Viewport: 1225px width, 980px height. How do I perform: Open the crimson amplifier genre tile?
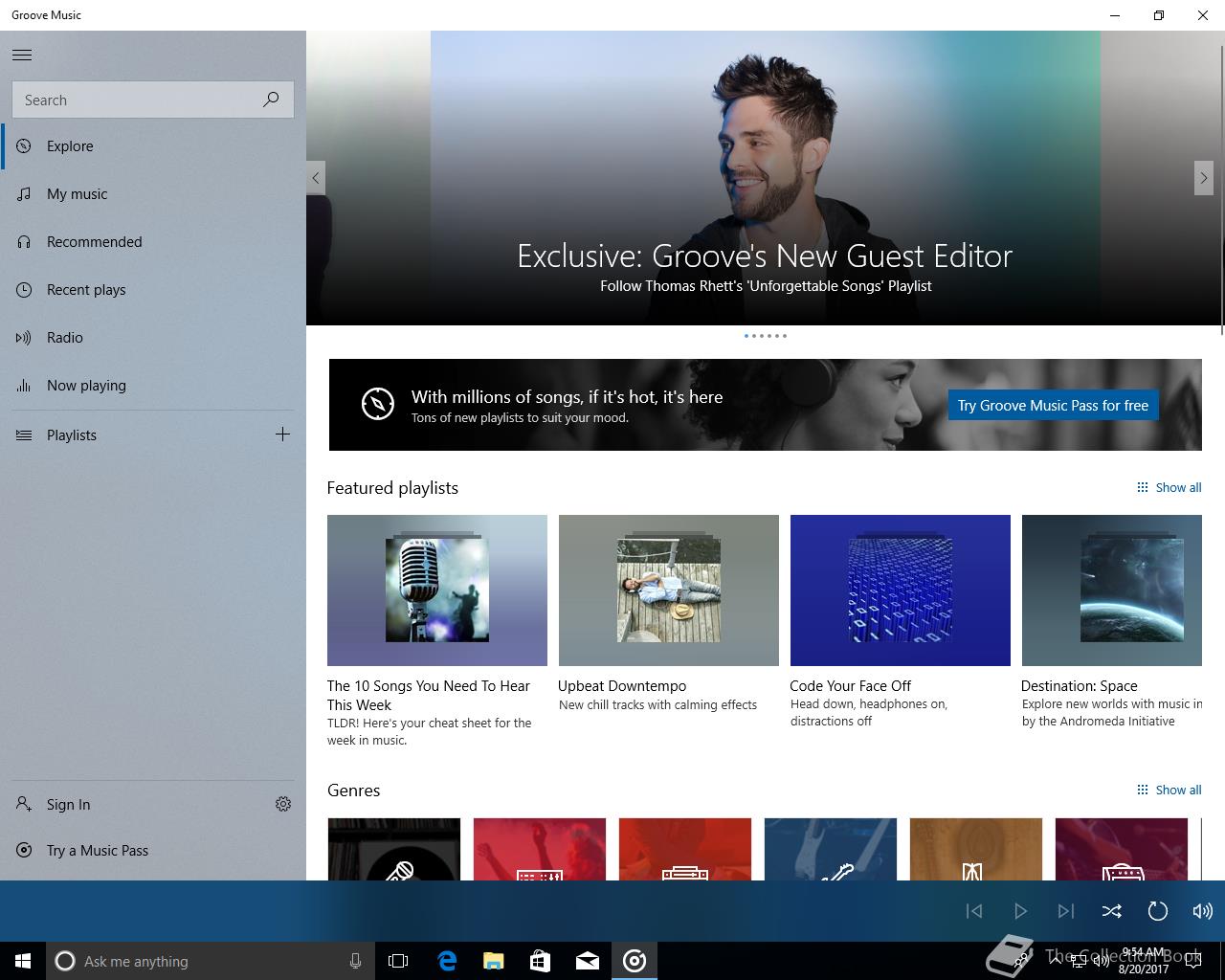(x=1122, y=849)
